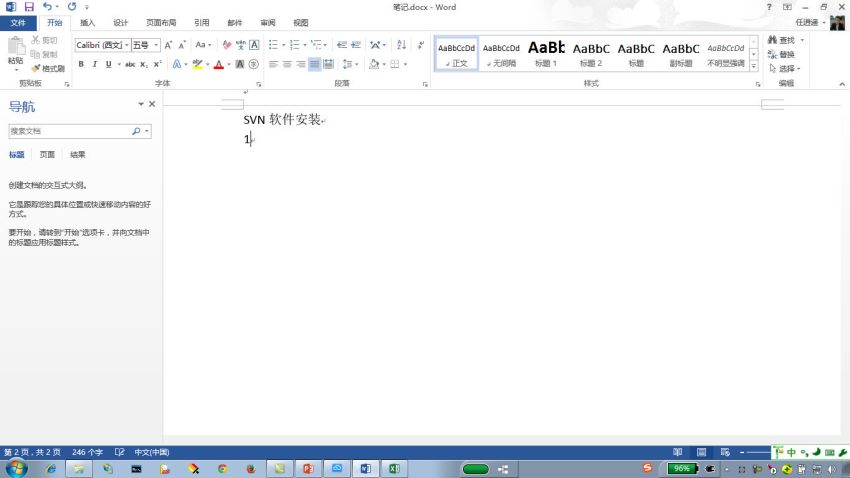Click the Select button
Screen dimensions: 850x478
click(x=784, y=68)
